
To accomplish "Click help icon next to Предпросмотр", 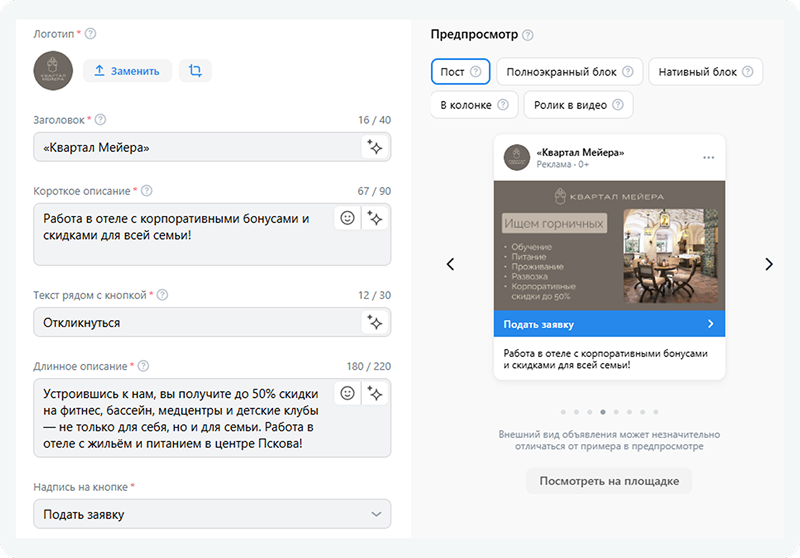I will point(527,35).
